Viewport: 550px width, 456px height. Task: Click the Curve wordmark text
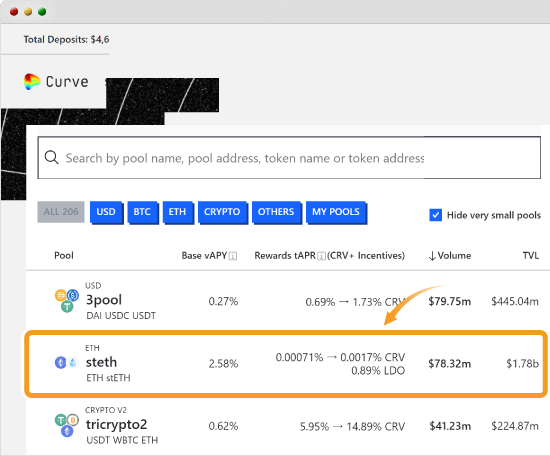(x=67, y=81)
